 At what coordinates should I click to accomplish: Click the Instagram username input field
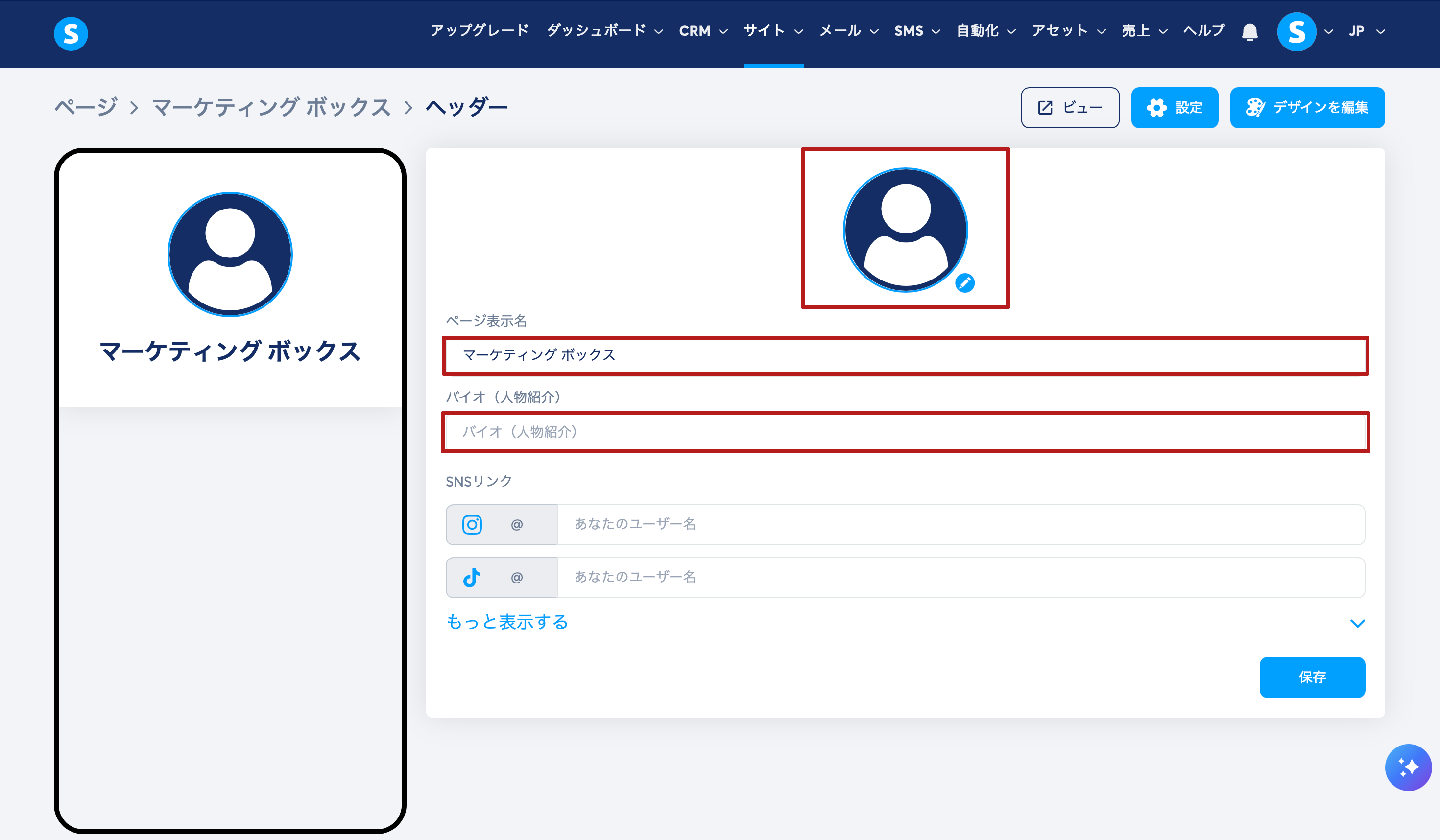coord(960,524)
